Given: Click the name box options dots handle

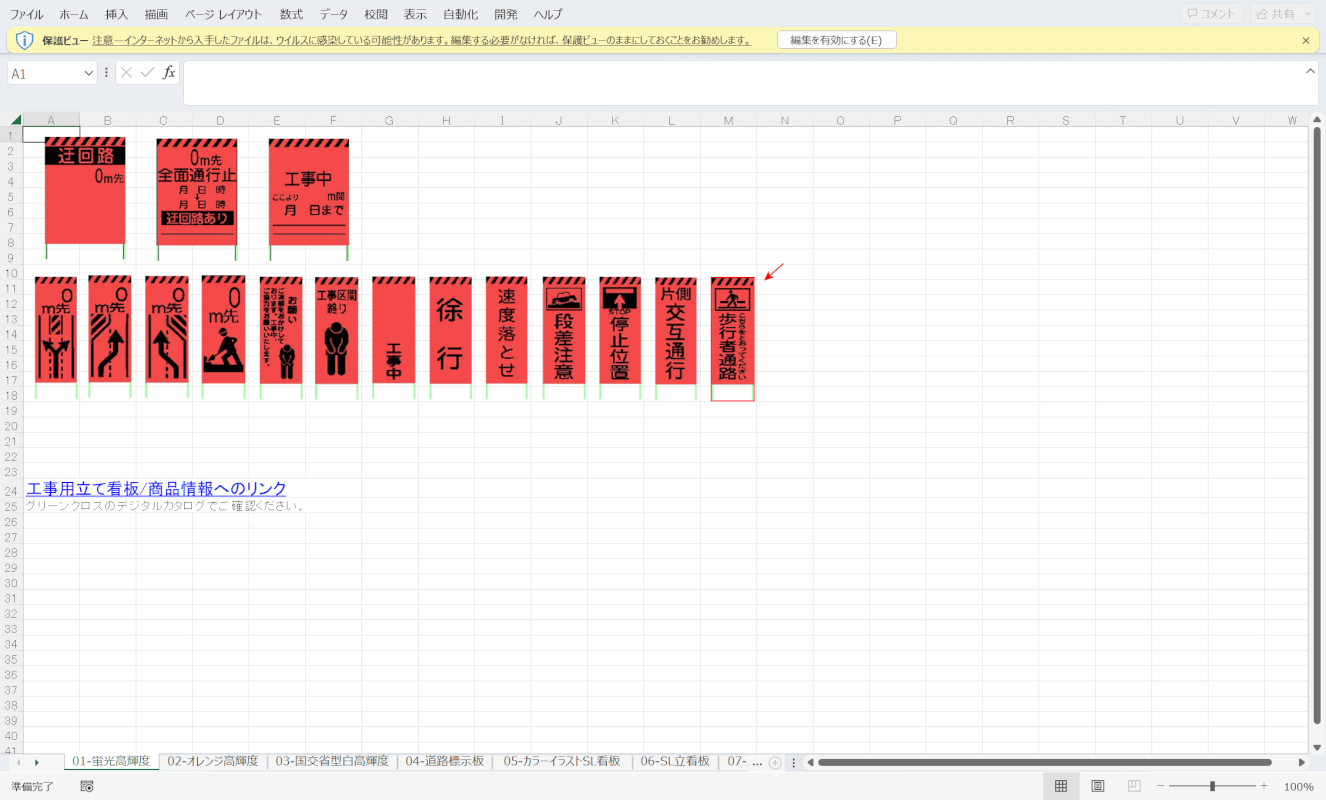Looking at the screenshot, I should (x=106, y=73).
